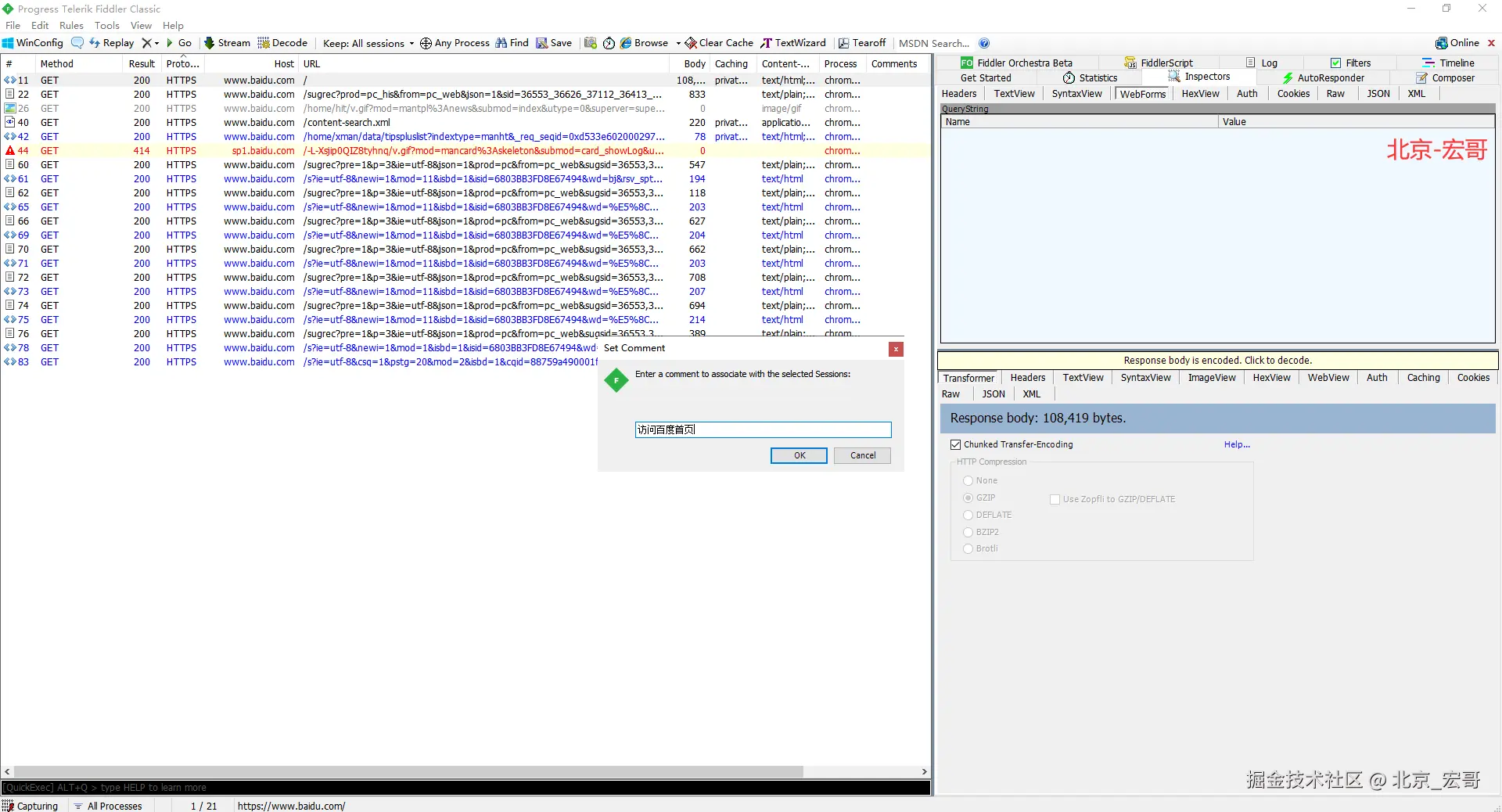Select the BZIP2 compression radio button
Screen dimensions: 1502x812
coord(968,533)
